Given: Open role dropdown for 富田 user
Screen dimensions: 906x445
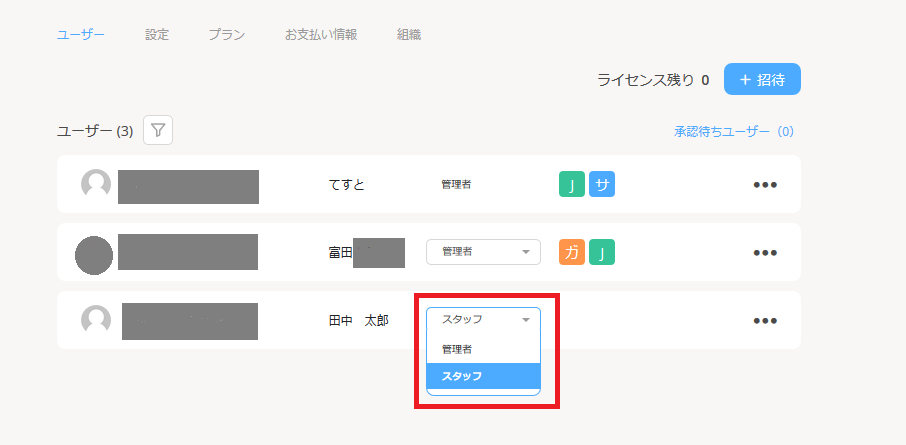Looking at the screenshot, I should (483, 252).
